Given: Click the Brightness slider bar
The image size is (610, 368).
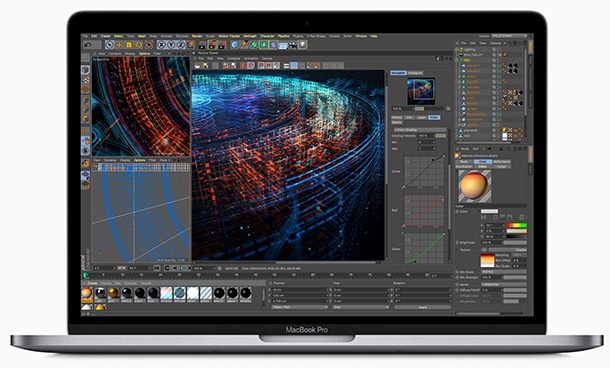Looking at the screenshot, I should (515, 242).
